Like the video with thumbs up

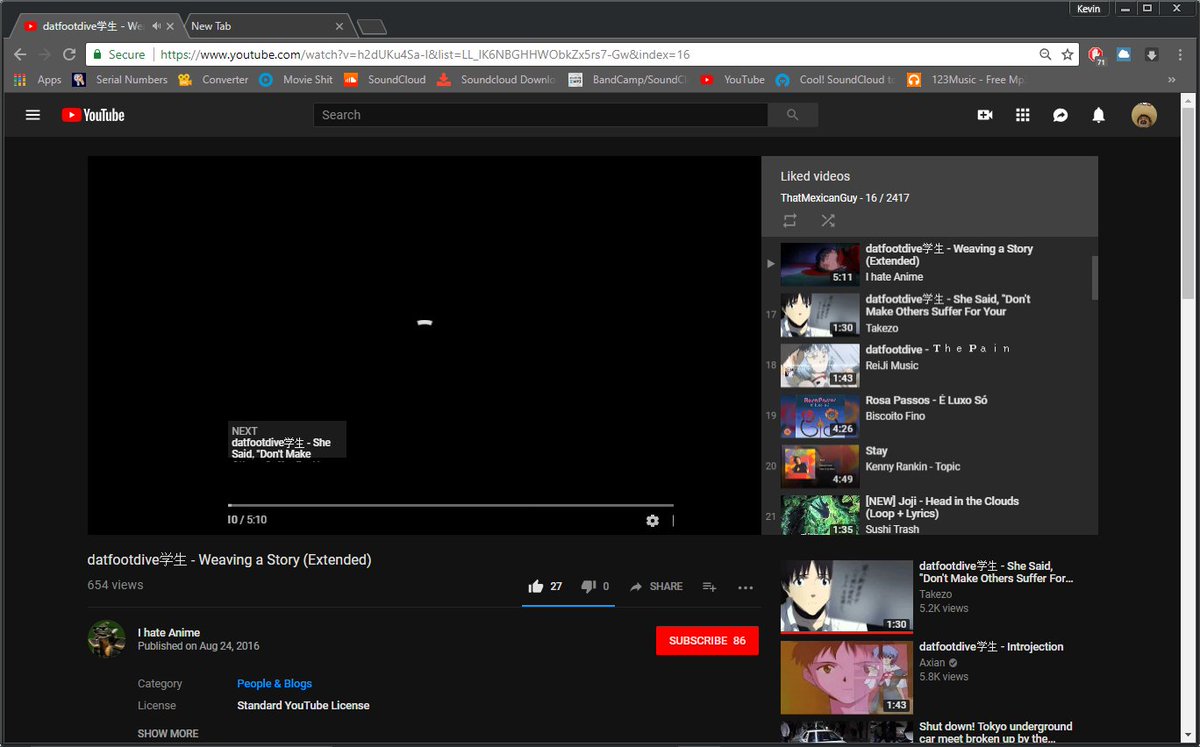(544, 587)
